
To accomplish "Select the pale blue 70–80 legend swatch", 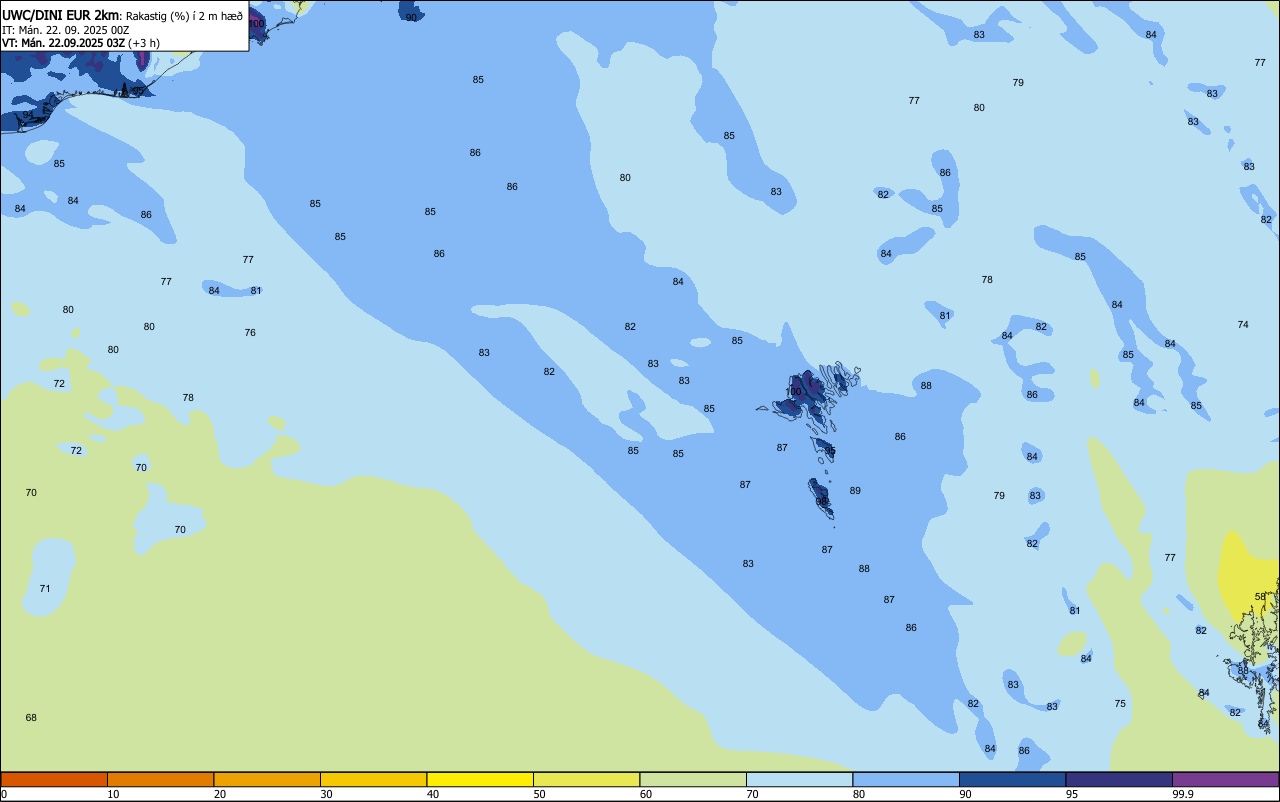I will click(x=799, y=779).
